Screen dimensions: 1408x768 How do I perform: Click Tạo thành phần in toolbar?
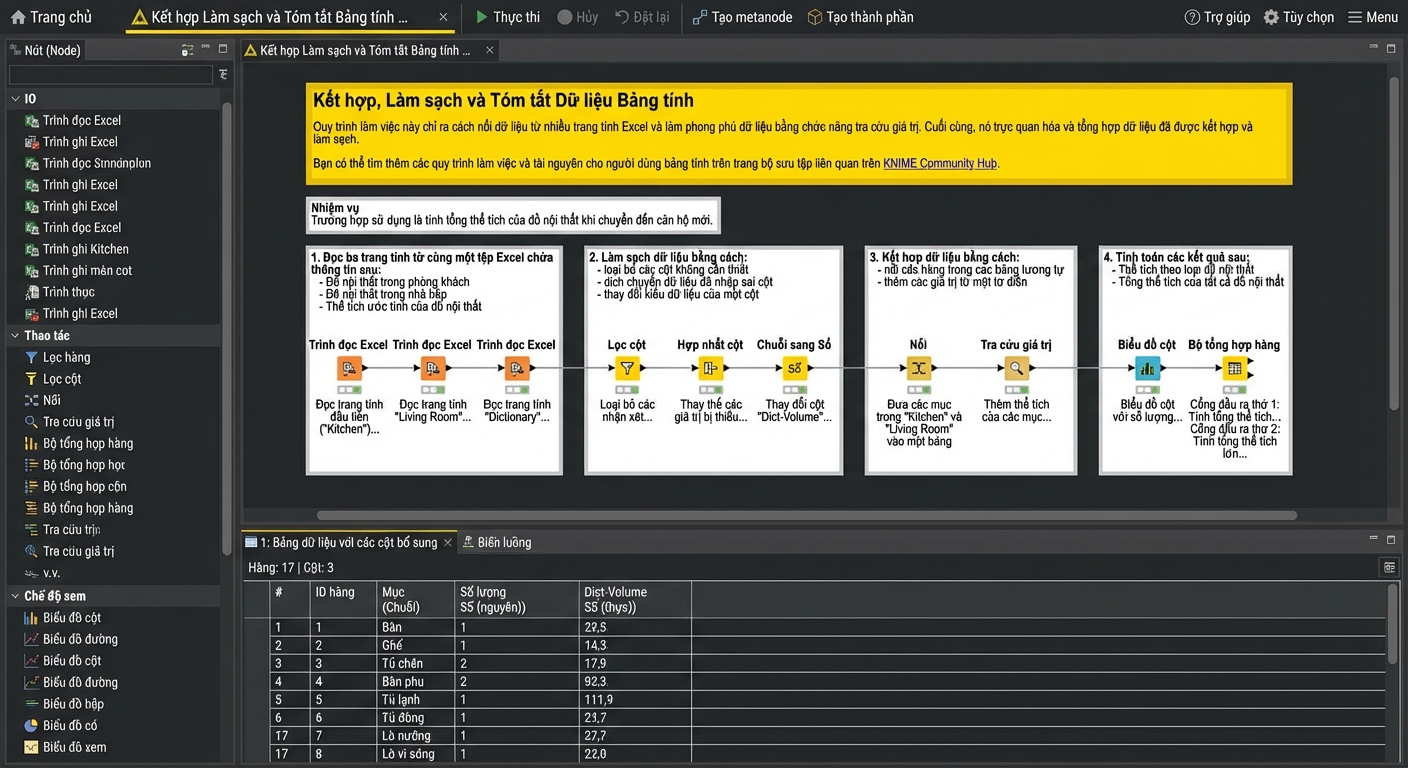860,17
